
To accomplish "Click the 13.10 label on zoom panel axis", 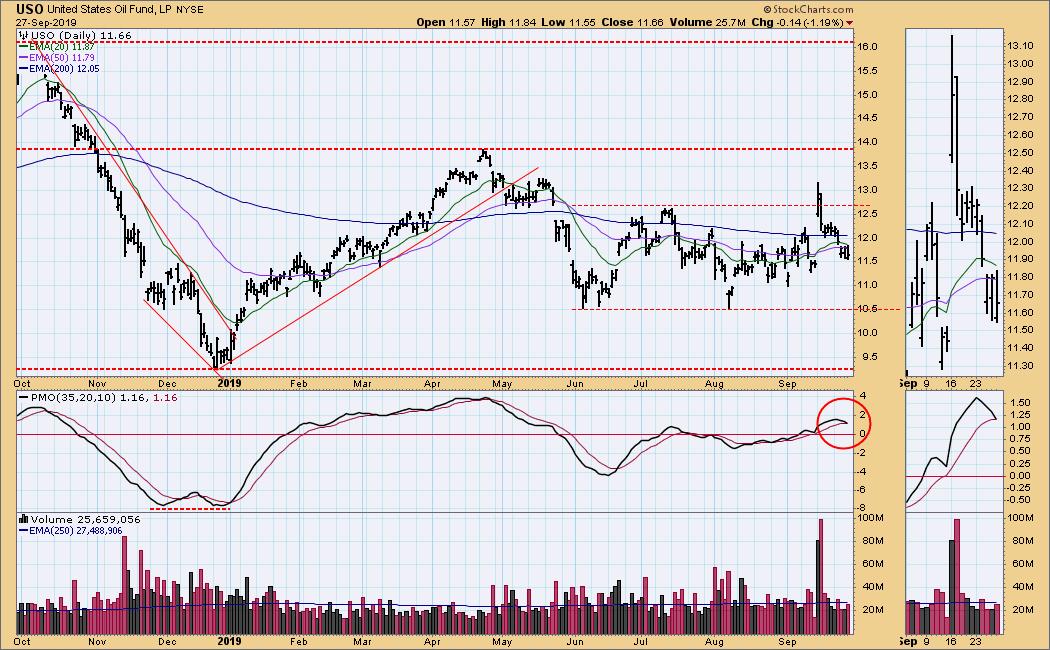I will pyautogui.click(x=1021, y=46).
